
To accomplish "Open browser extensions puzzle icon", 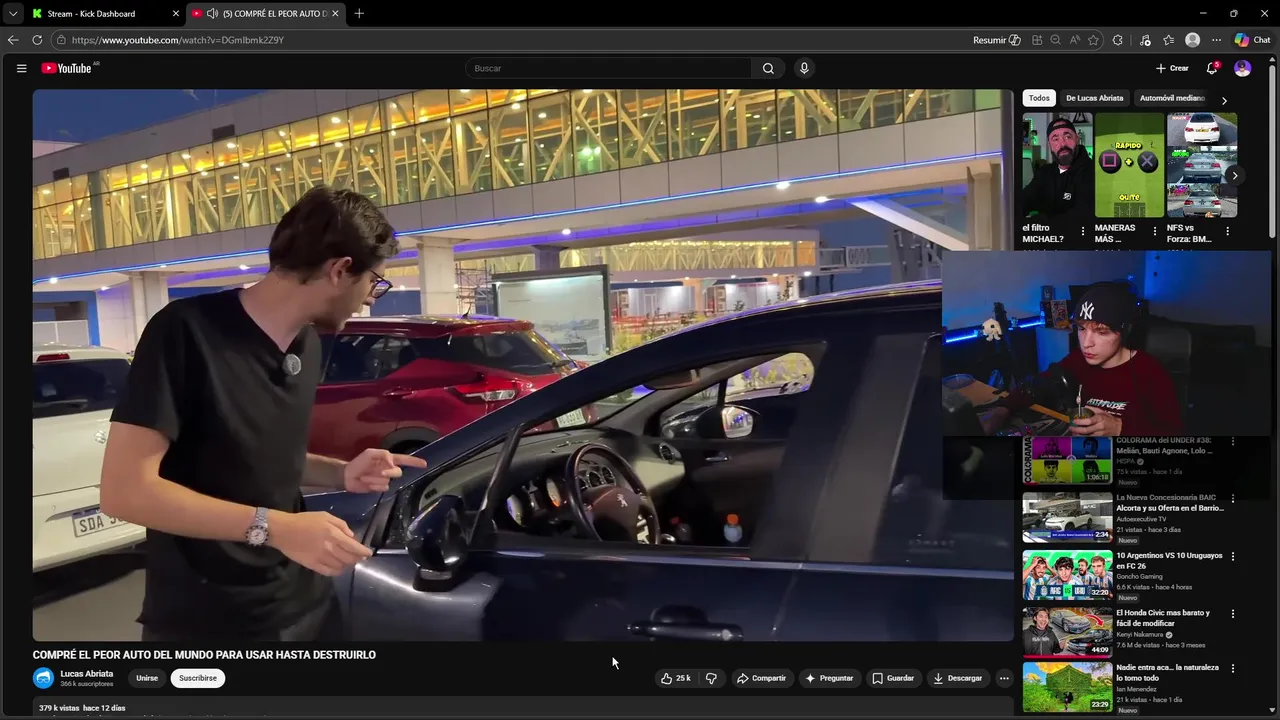I will (x=1118, y=40).
